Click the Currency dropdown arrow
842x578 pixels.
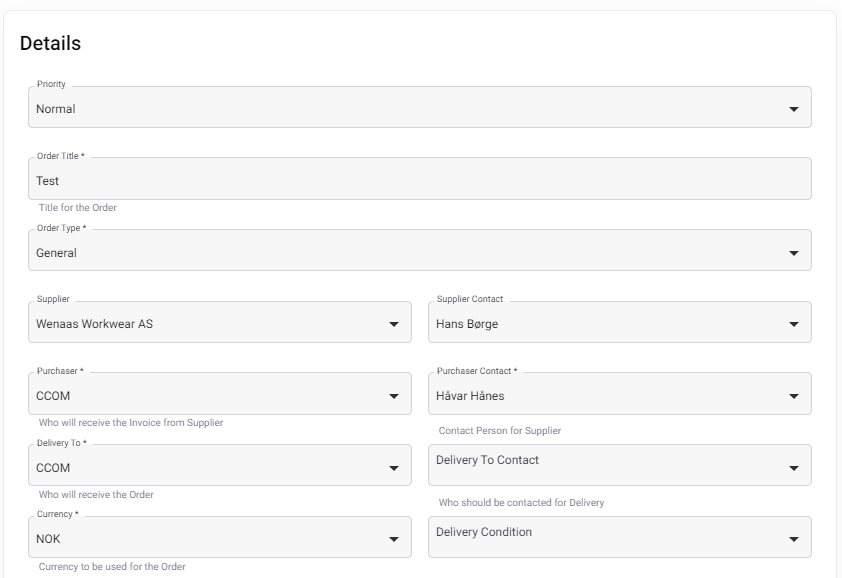394,539
